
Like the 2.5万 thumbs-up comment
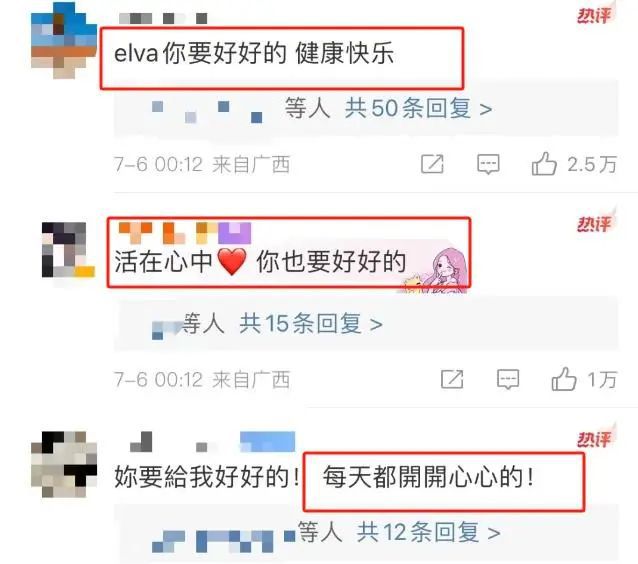(544, 164)
